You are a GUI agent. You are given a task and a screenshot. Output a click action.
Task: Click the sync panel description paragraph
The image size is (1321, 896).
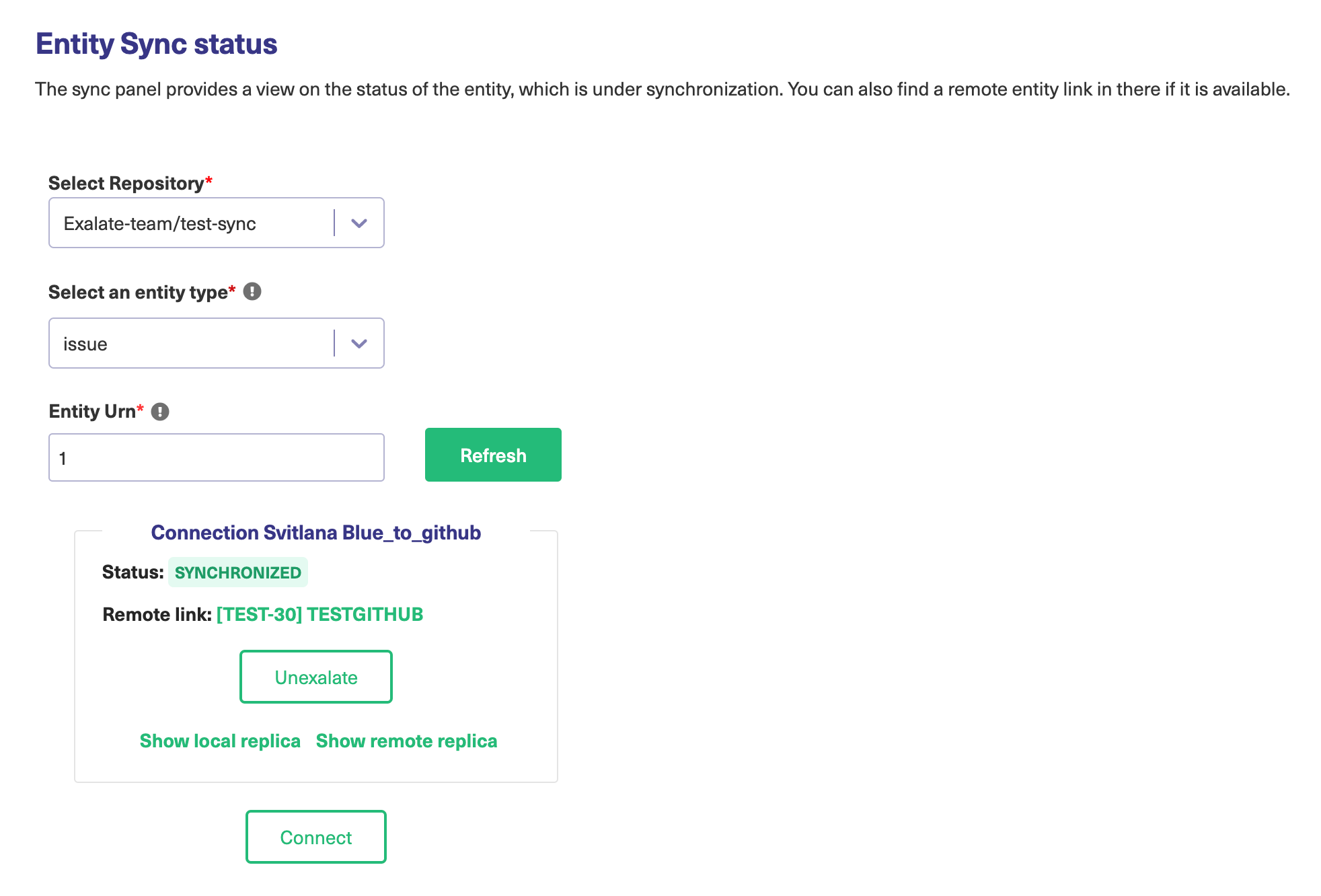(x=662, y=89)
